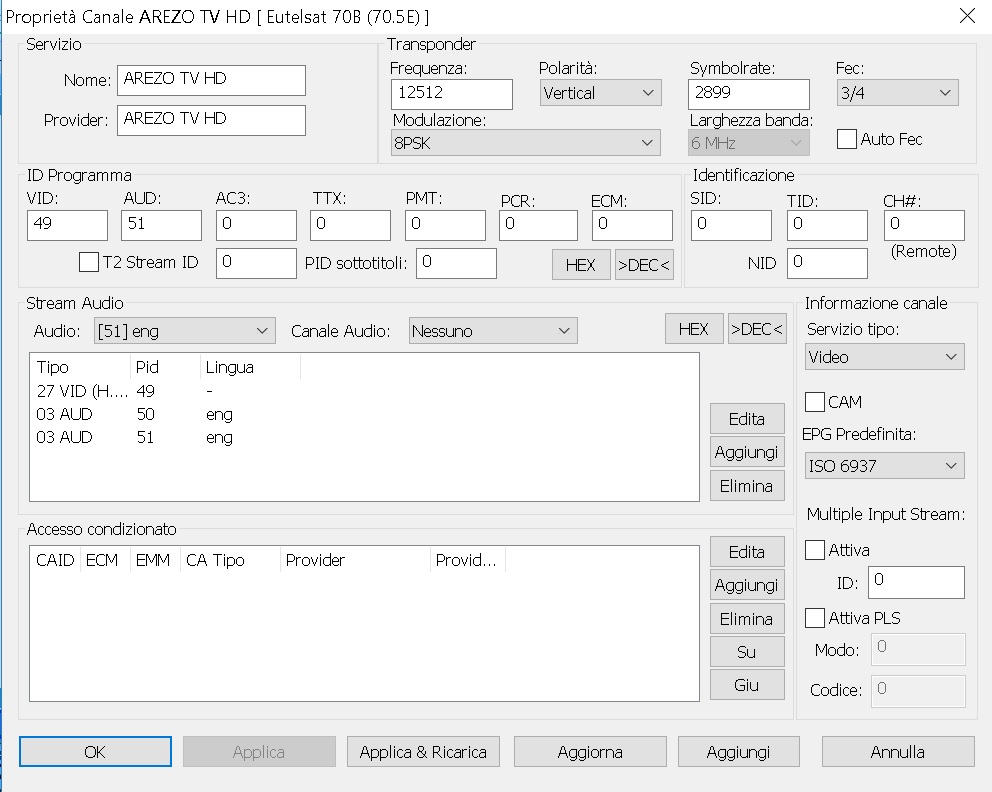The image size is (992, 792).
Task: Click the Symbolrate field 2899
Action: pos(749,94)
